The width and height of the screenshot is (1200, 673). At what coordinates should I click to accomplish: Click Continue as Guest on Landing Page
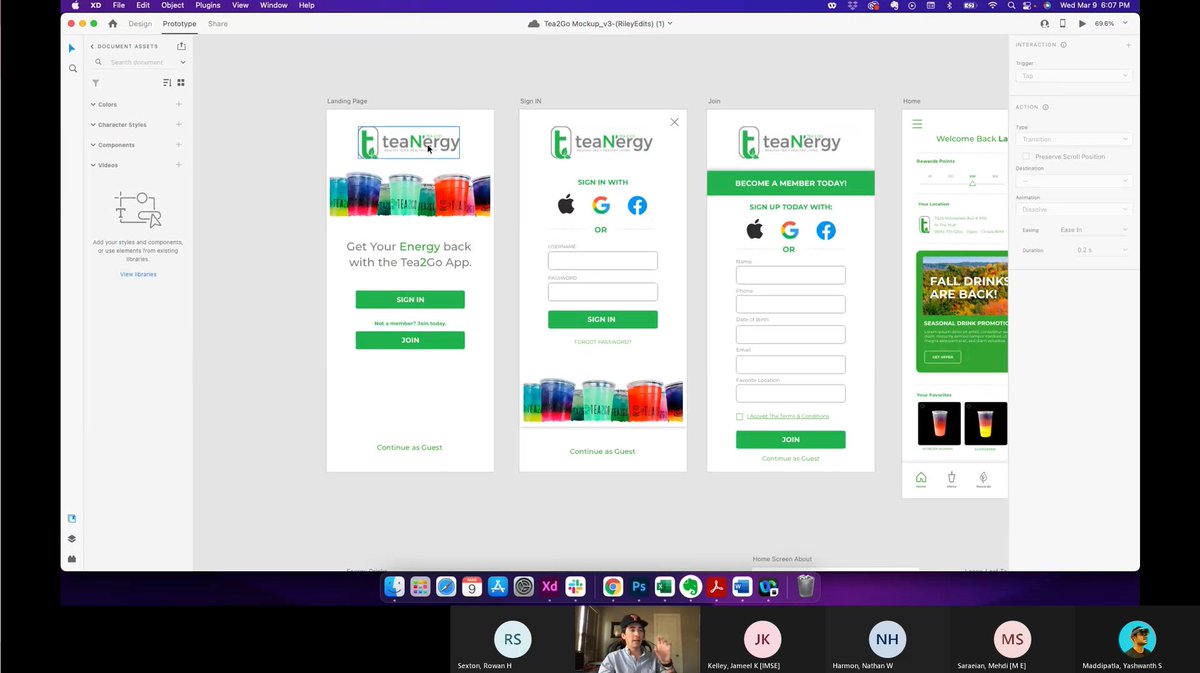click(410, 447)
